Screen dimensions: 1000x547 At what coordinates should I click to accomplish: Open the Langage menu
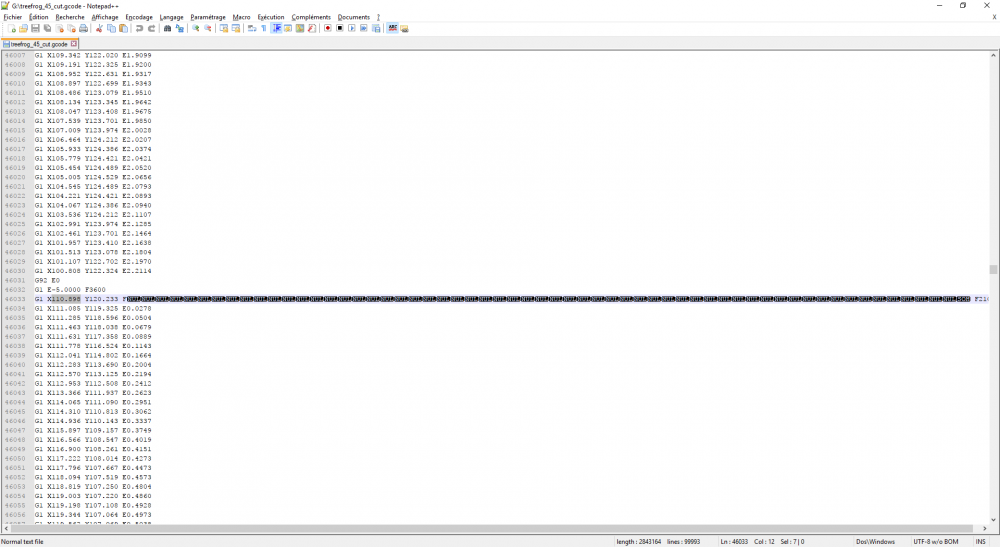171,17
